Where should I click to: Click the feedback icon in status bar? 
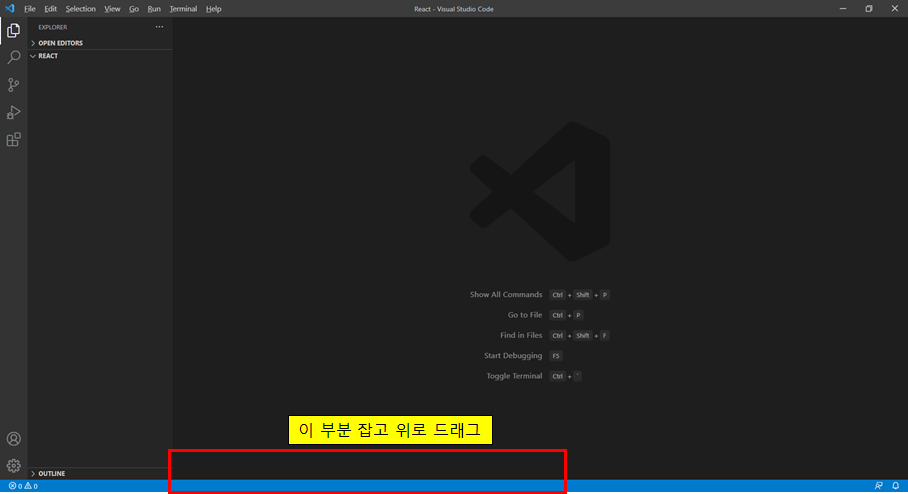pyautogui.click(x=878, y=486)
